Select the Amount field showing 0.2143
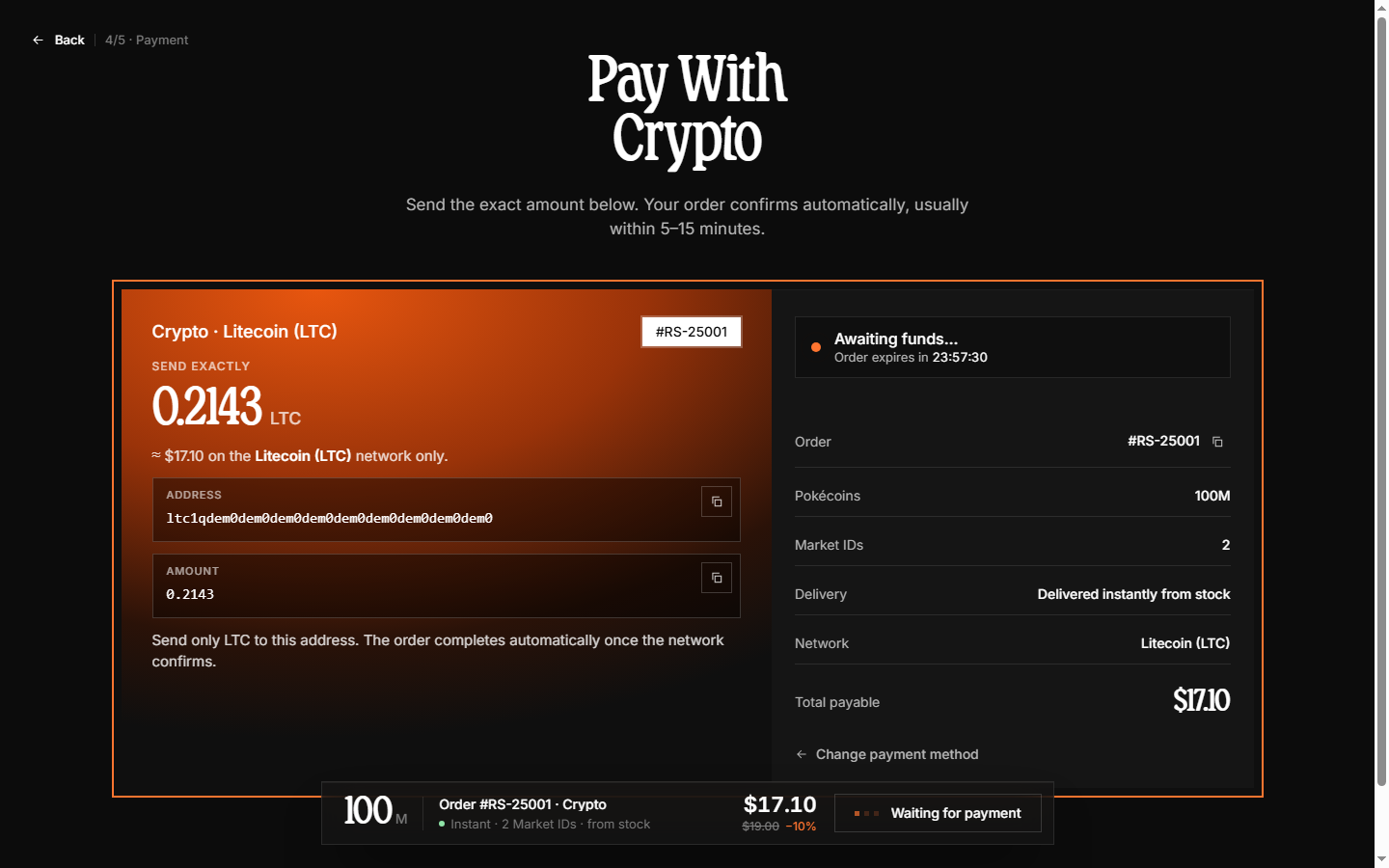The width and height of the screenshot is (1389, 868). pos(446,585)
